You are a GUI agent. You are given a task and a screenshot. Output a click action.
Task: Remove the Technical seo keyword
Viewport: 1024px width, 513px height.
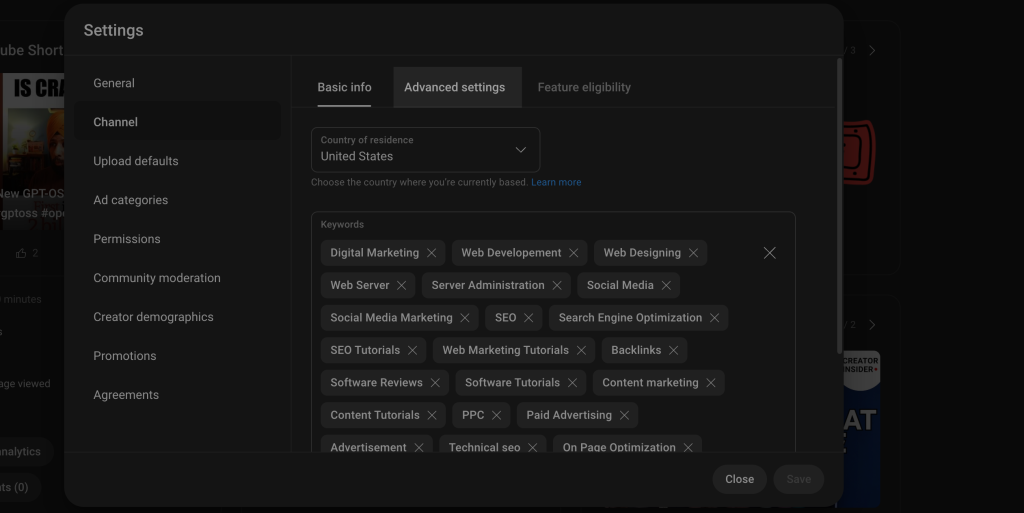tap(533, 447)
